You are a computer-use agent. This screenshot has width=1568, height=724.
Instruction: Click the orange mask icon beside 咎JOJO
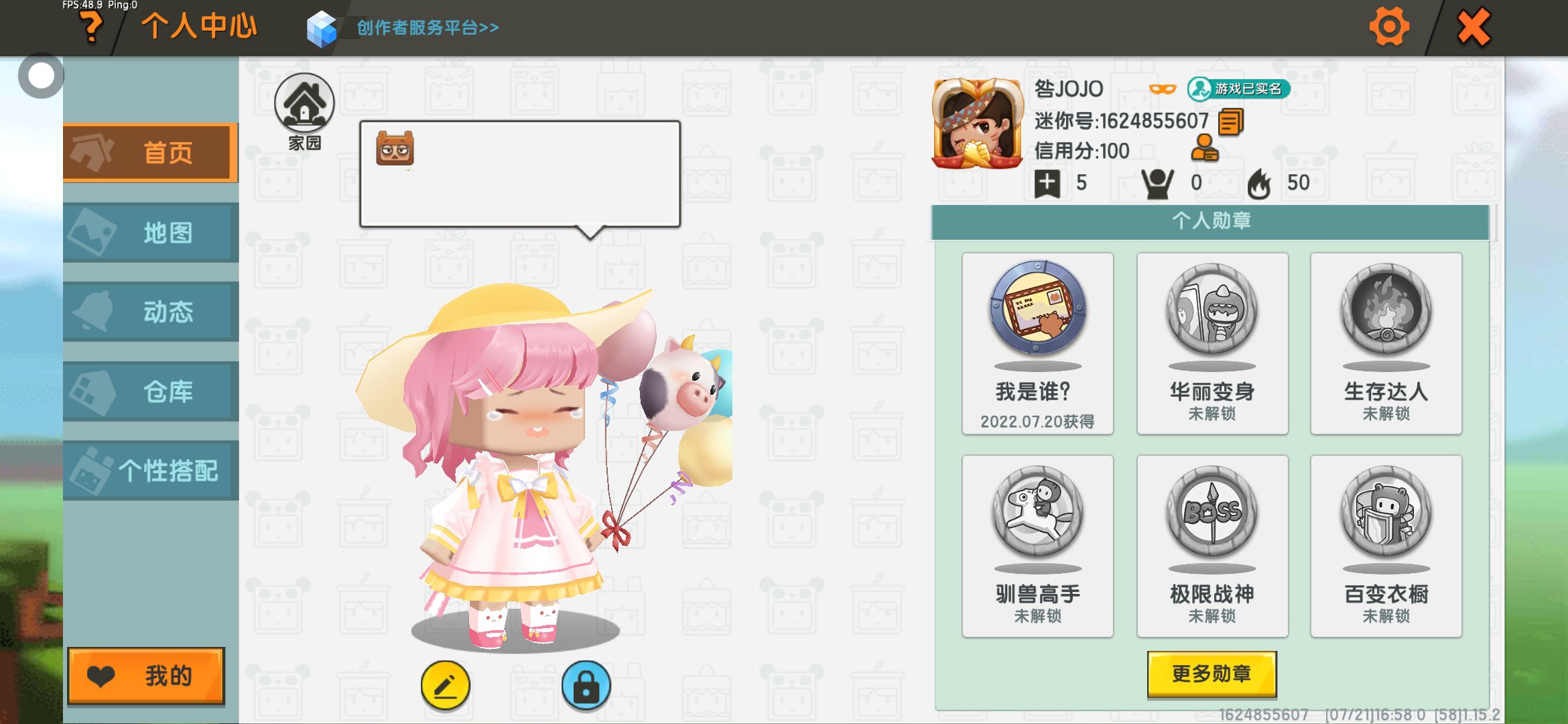coord(1163,88)
